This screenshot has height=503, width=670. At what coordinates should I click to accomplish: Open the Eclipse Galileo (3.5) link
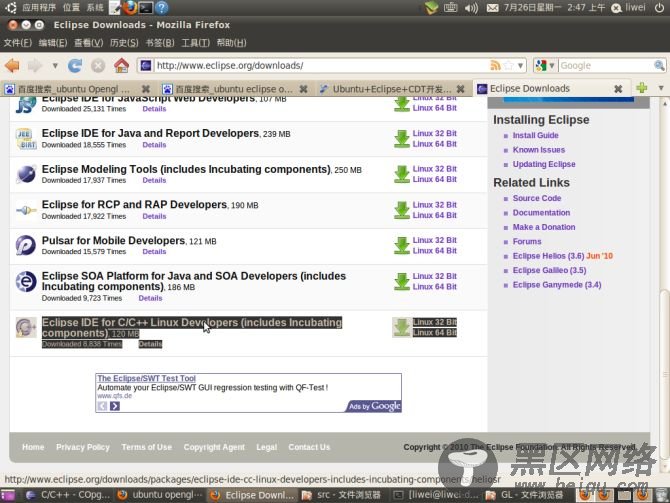[x=550, y=270]
